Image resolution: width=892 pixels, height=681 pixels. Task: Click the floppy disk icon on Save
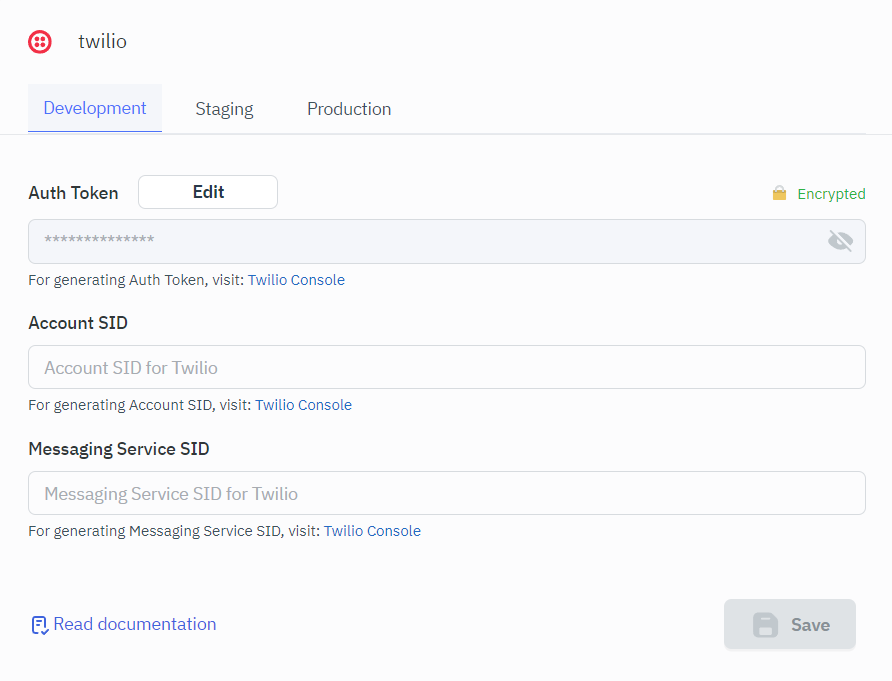(765, 625)
